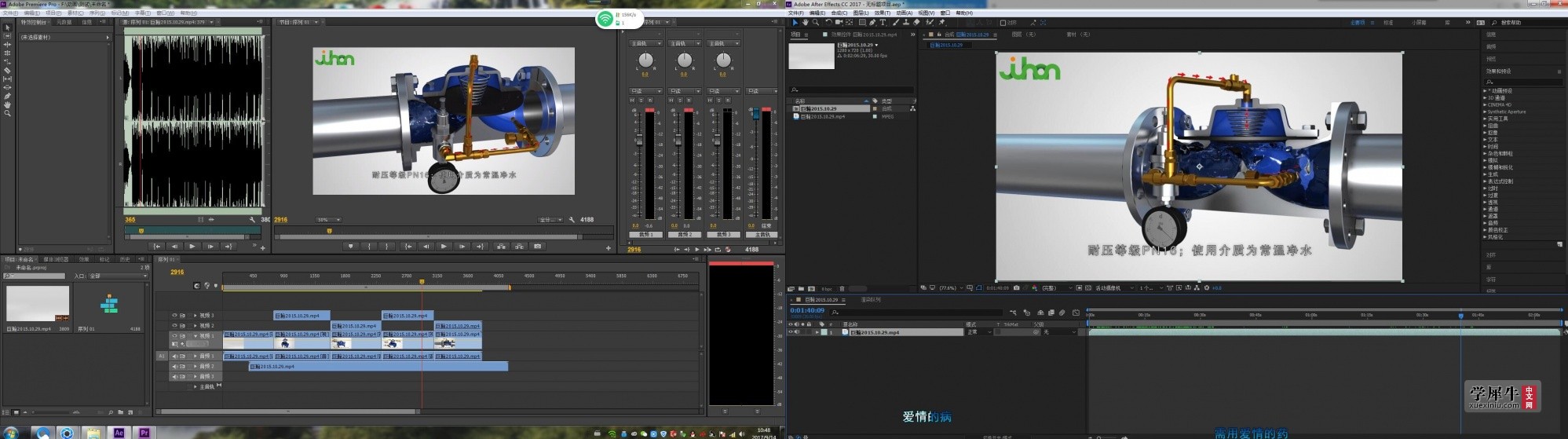Open After Effects from Windows taskbar
Viewport: 1568px width, 439px height.
pyautogui.click(x=119, y=433)
